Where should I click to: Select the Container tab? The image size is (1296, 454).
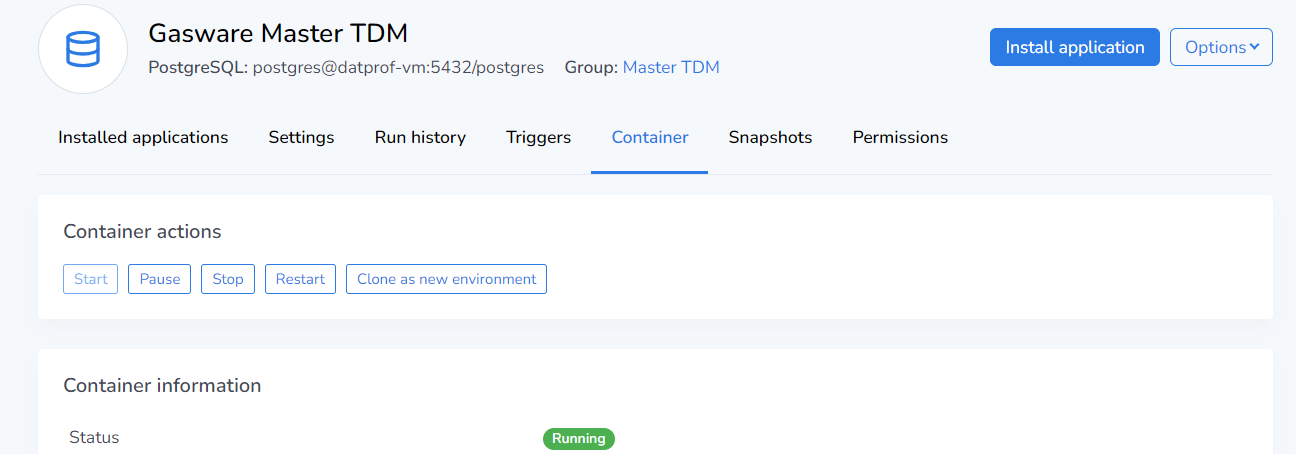[649, 137]
